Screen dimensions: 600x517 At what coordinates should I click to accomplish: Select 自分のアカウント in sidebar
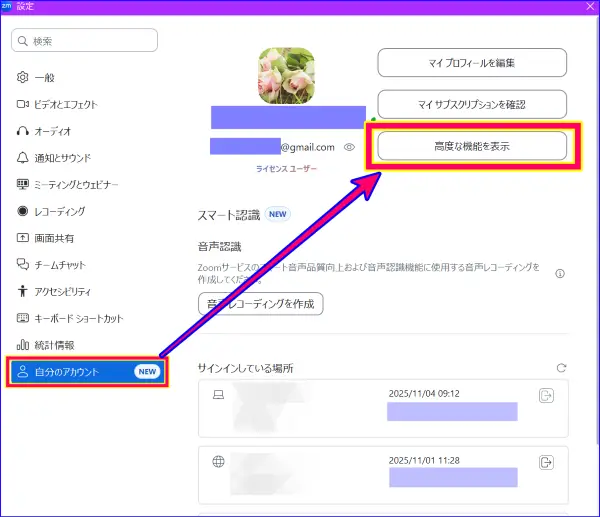pyautogui.click(x=88, y=372)
